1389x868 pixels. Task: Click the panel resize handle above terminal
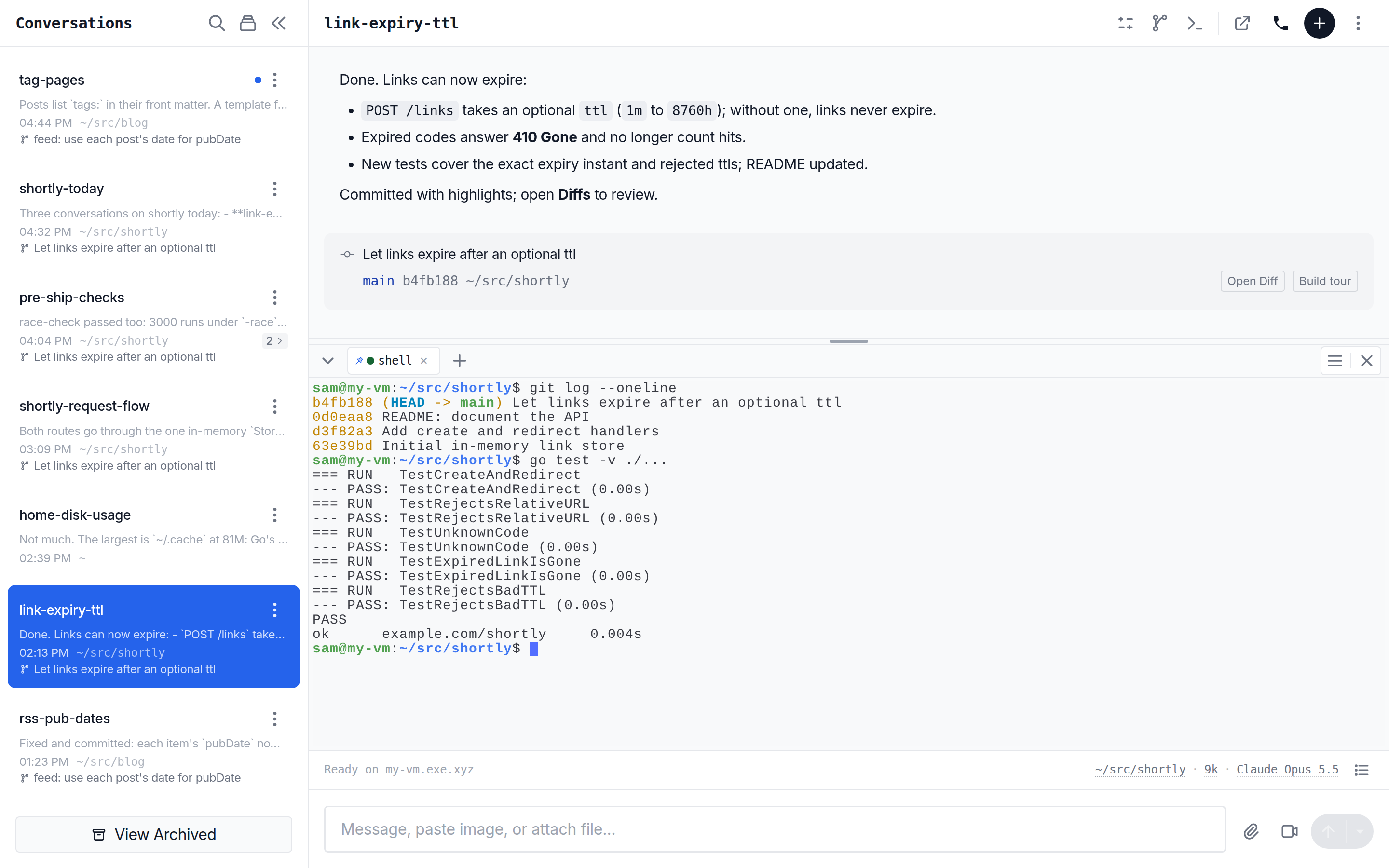point(848,341)
